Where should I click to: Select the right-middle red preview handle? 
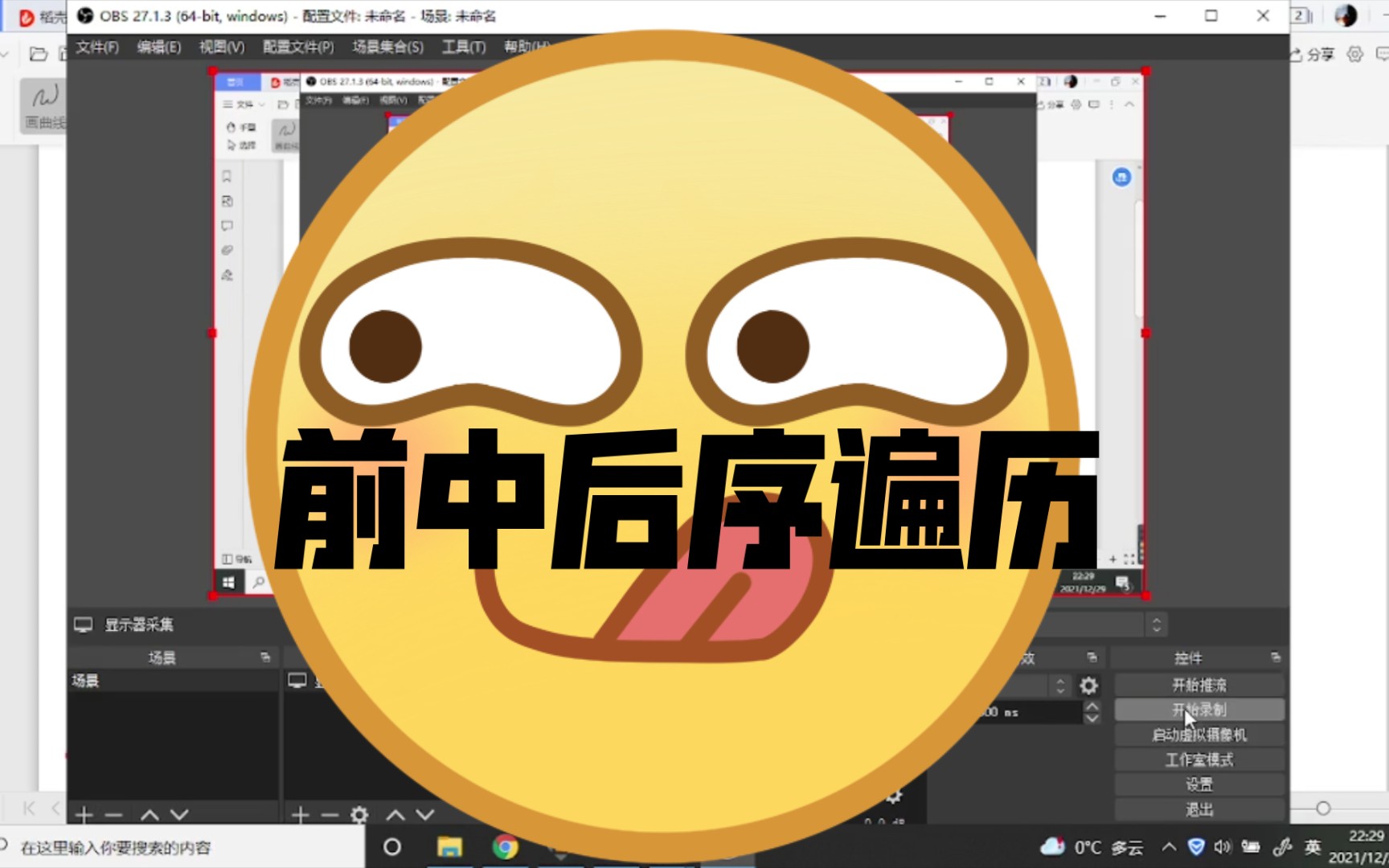(1145, 333)
